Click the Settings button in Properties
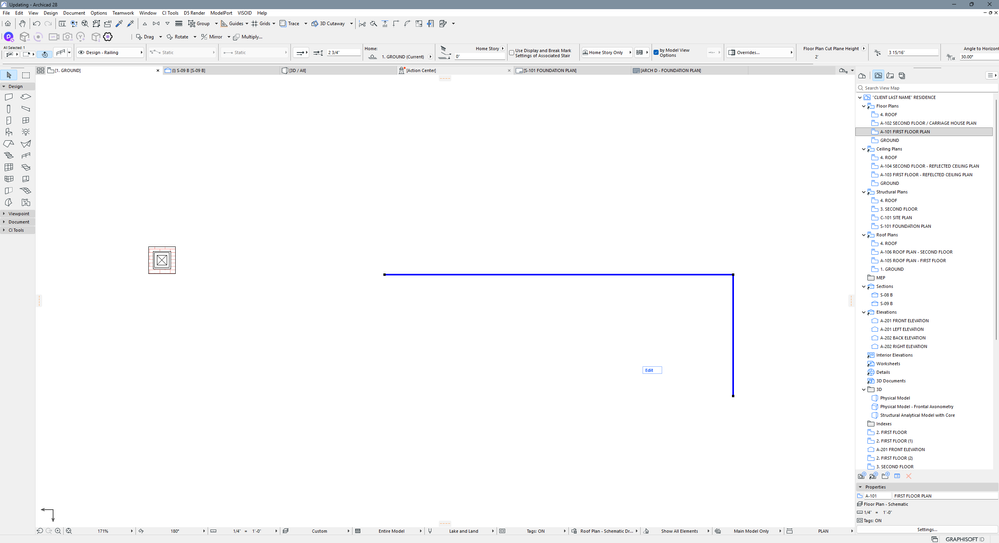Image resolution: width=999 pixels, height=543 pixels. coord(927,530)
